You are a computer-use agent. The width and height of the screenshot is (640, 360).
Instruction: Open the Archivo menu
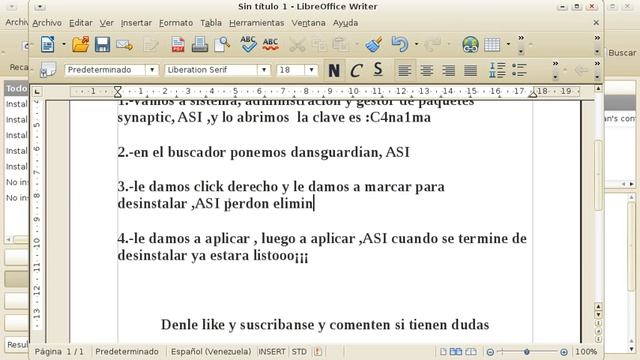(x=47, y=23)
